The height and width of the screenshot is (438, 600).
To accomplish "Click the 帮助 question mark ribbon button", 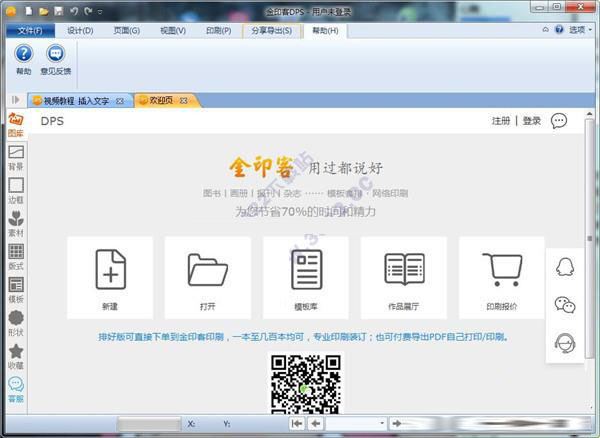I will 24,59.
